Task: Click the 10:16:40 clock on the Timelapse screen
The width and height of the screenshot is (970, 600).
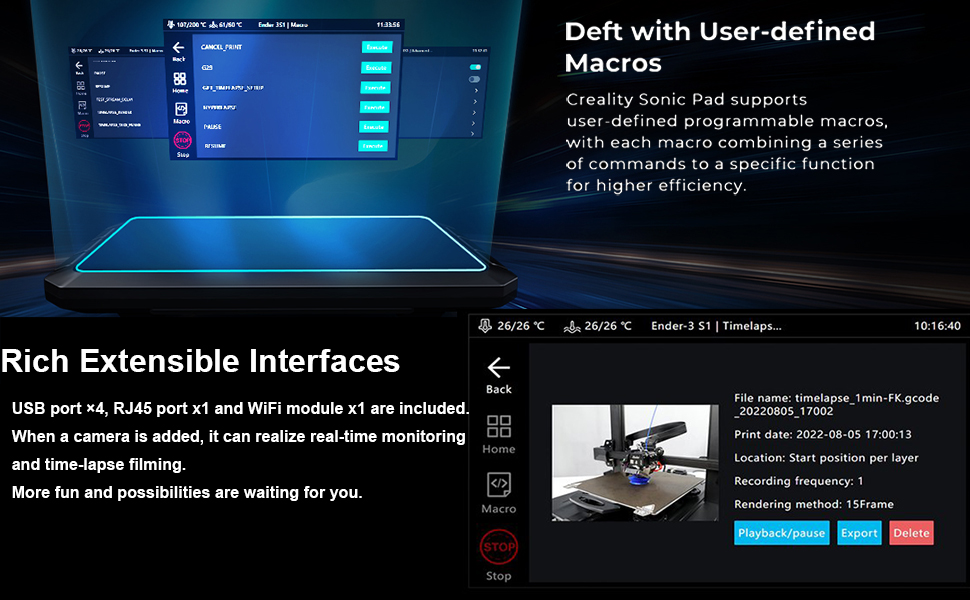Action: coord(937,326)
